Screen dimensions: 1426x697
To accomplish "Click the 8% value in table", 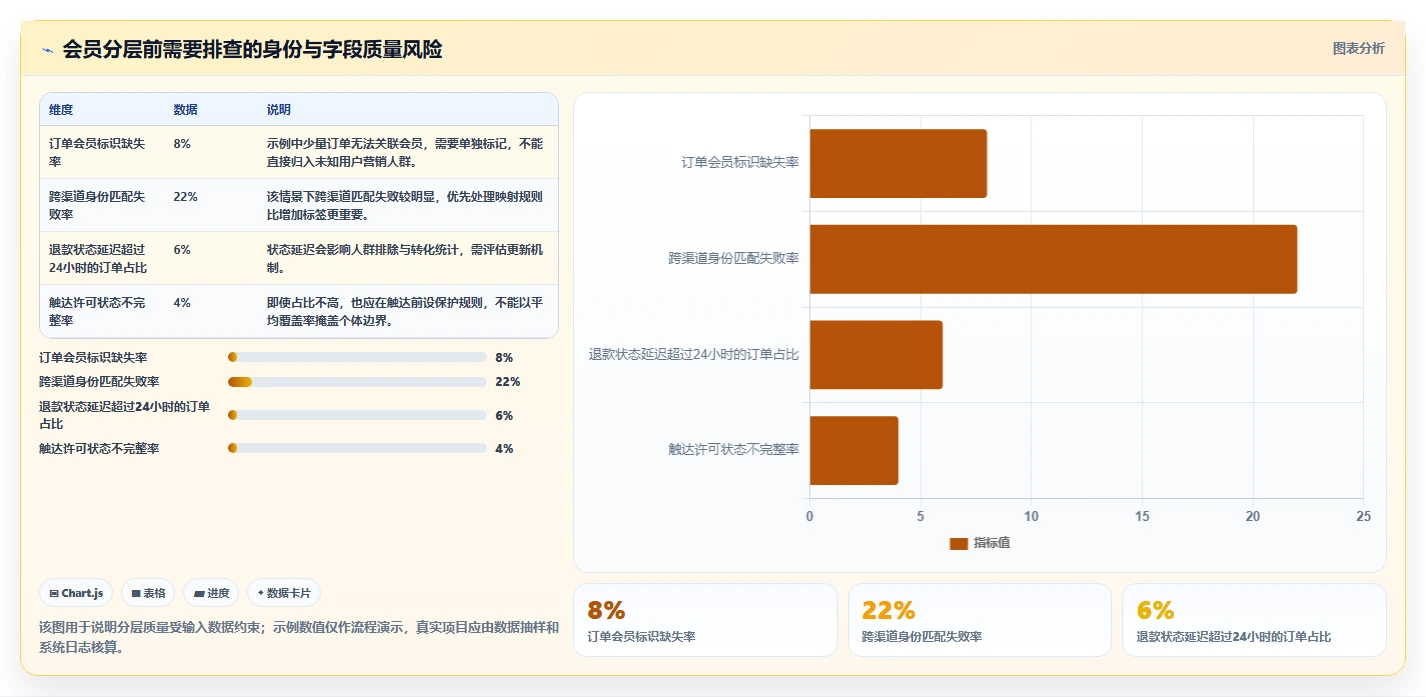I will pos(181,144).
